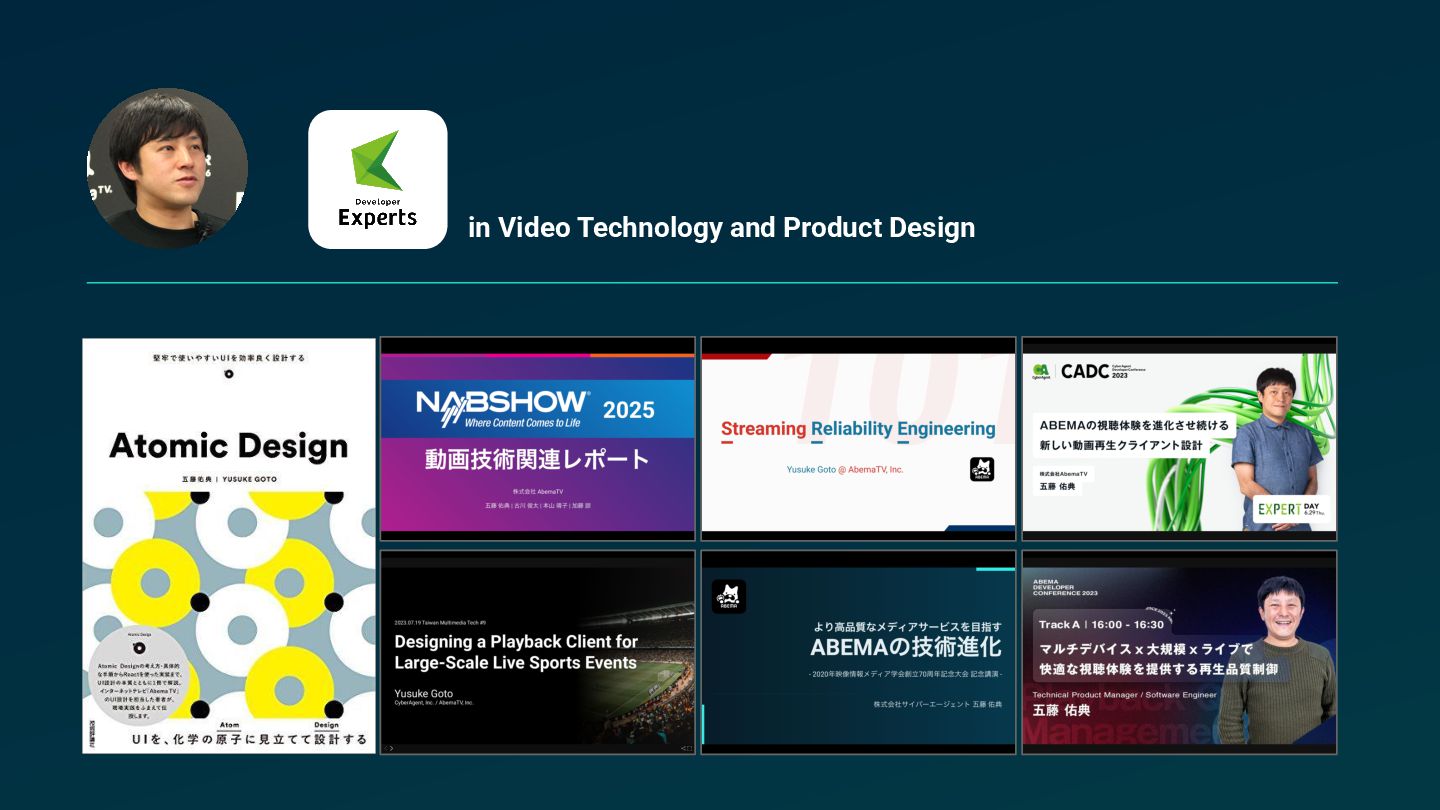Image resolution: width=1440 pixels, height=810 pixels.
Task: Click 'Technical Product Manager / Software Engineer' text
Action: point(1125,695)
